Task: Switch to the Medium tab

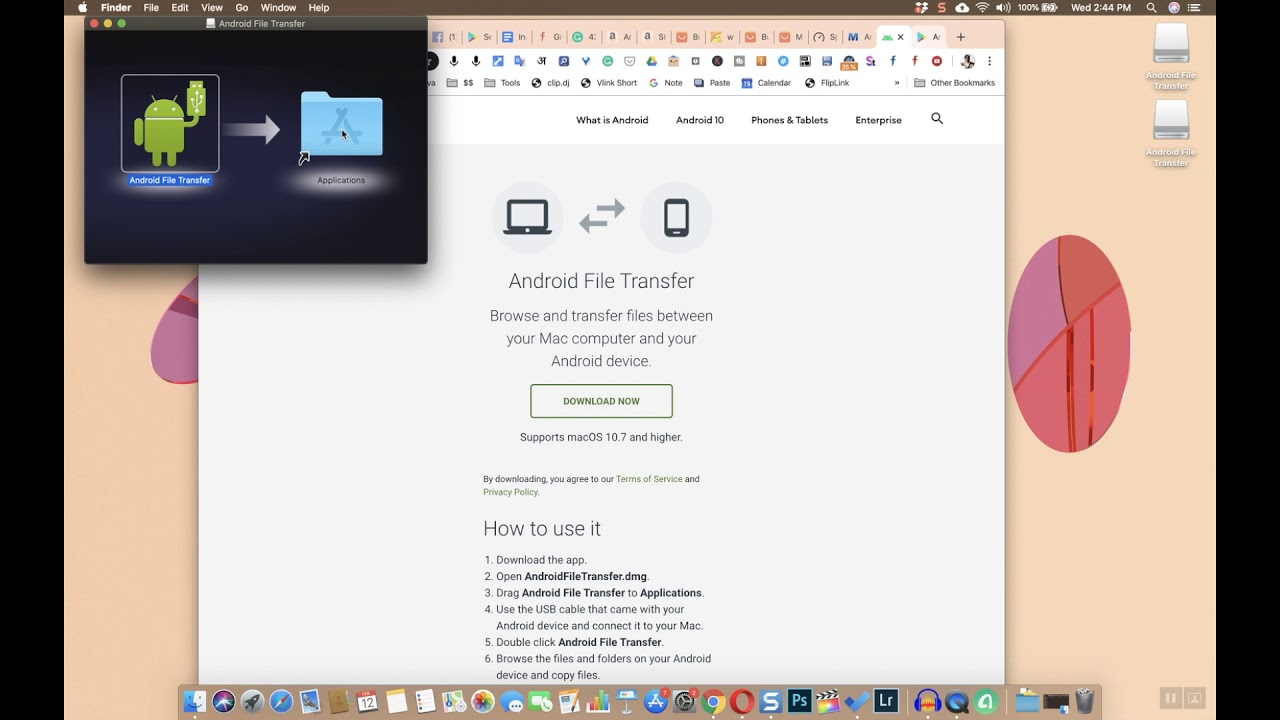Action: (x=860, y=37)
